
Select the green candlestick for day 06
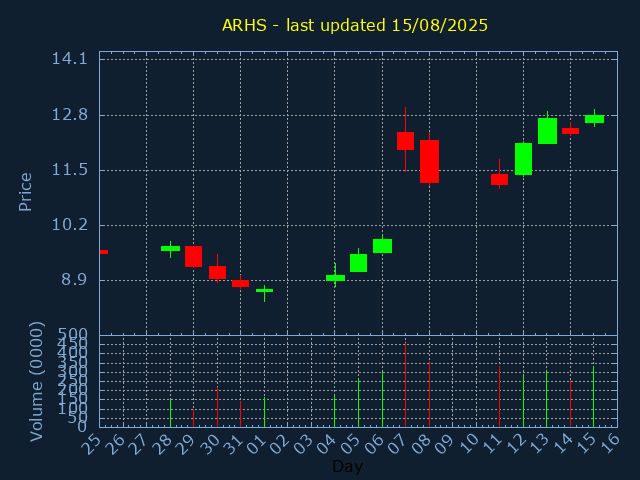[382, 246]
